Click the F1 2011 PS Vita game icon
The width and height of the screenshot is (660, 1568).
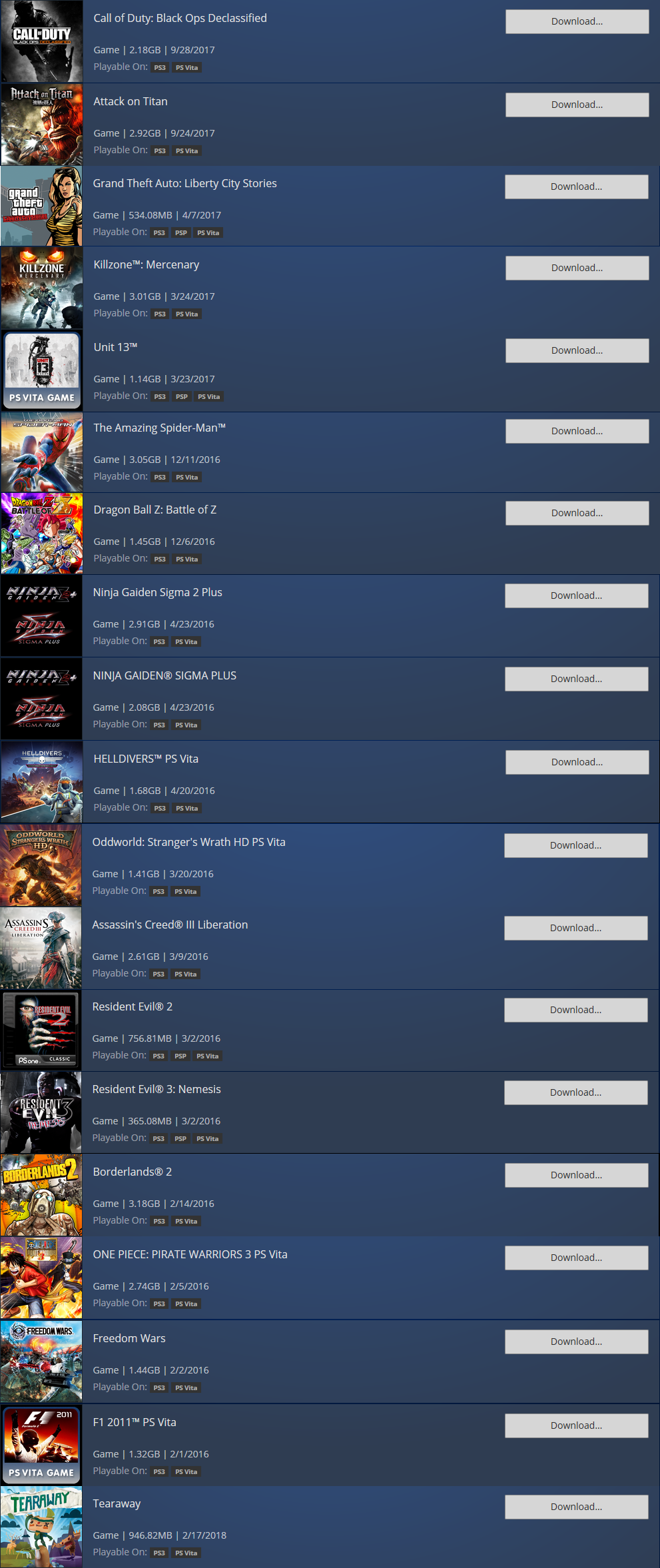click(41, 1445)
